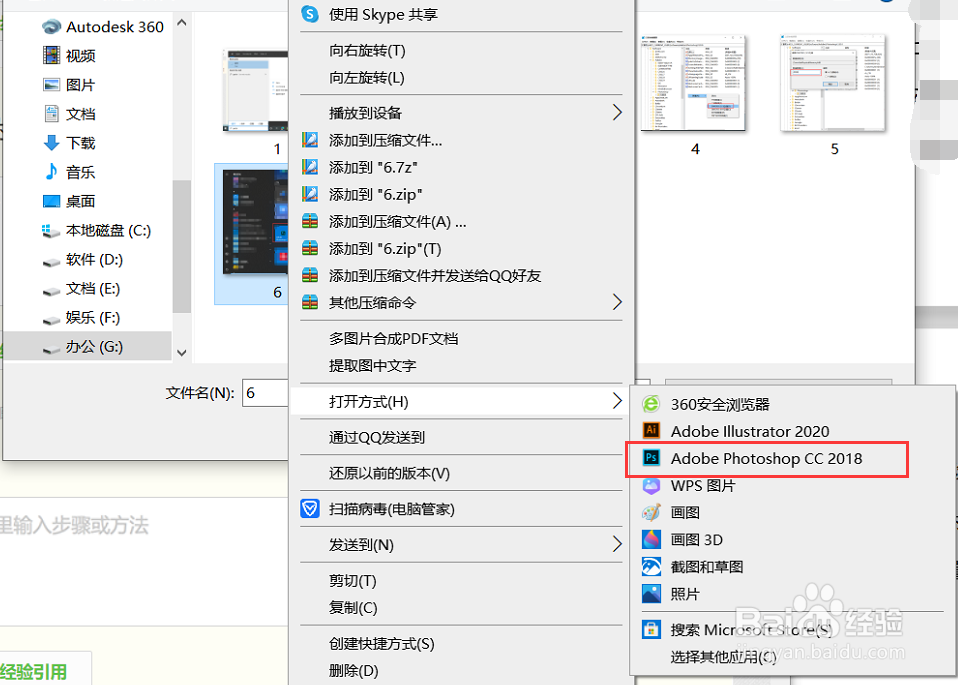Screen dimensions: 958x685
Task: Click the 本地磁盘 (C:) drive icon
Action: click(x=50, y=231)
